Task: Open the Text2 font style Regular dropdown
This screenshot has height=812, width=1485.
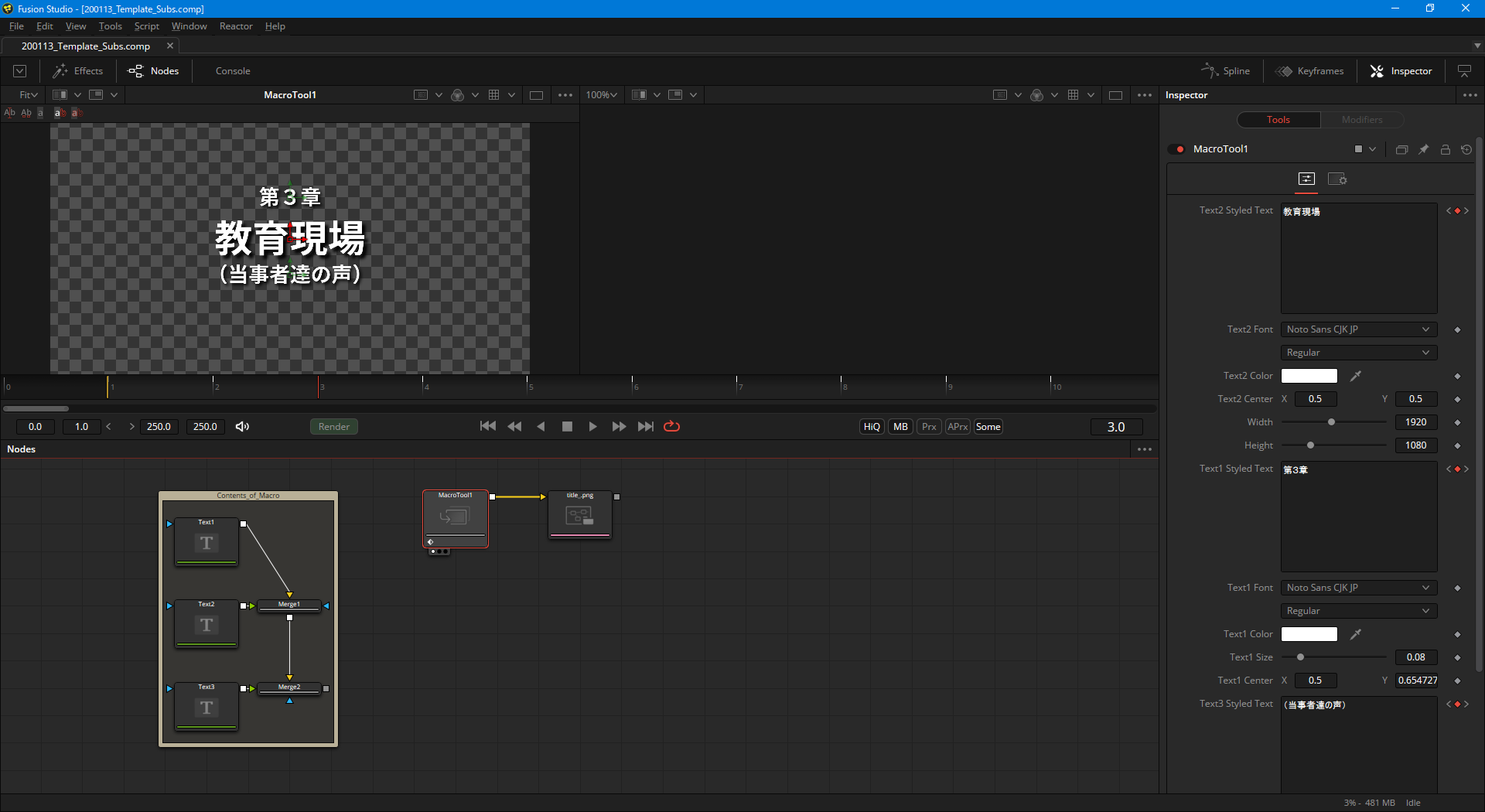Action: point(1359,353)
